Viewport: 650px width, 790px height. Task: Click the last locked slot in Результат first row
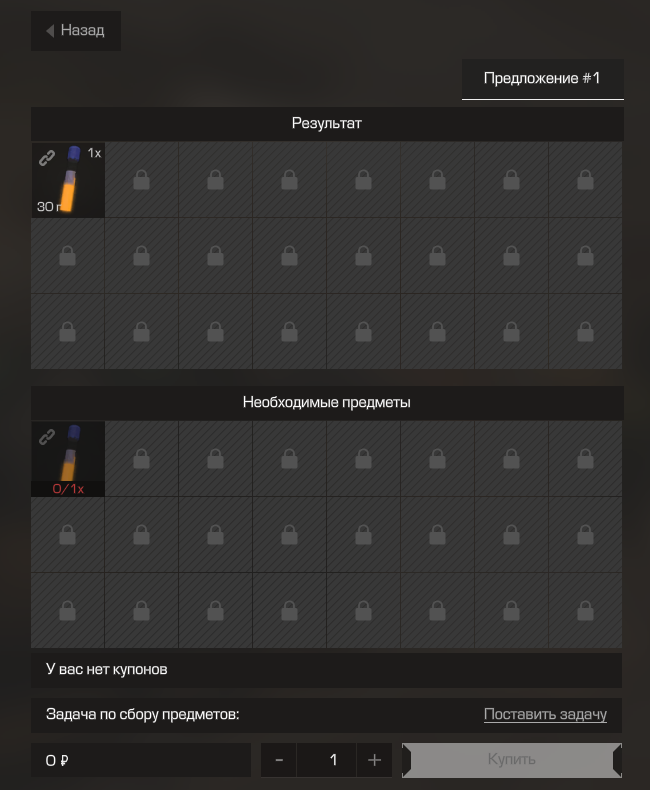(585, 180)
